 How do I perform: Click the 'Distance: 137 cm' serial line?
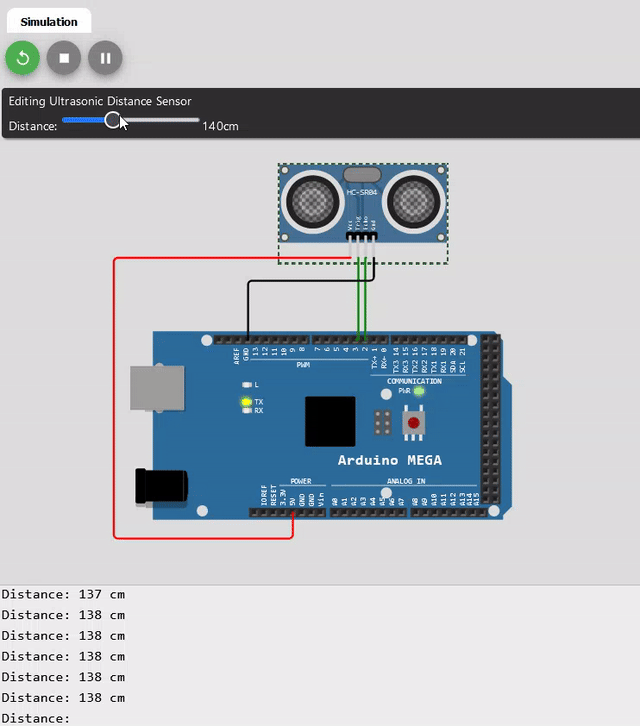tap(63, 594)
